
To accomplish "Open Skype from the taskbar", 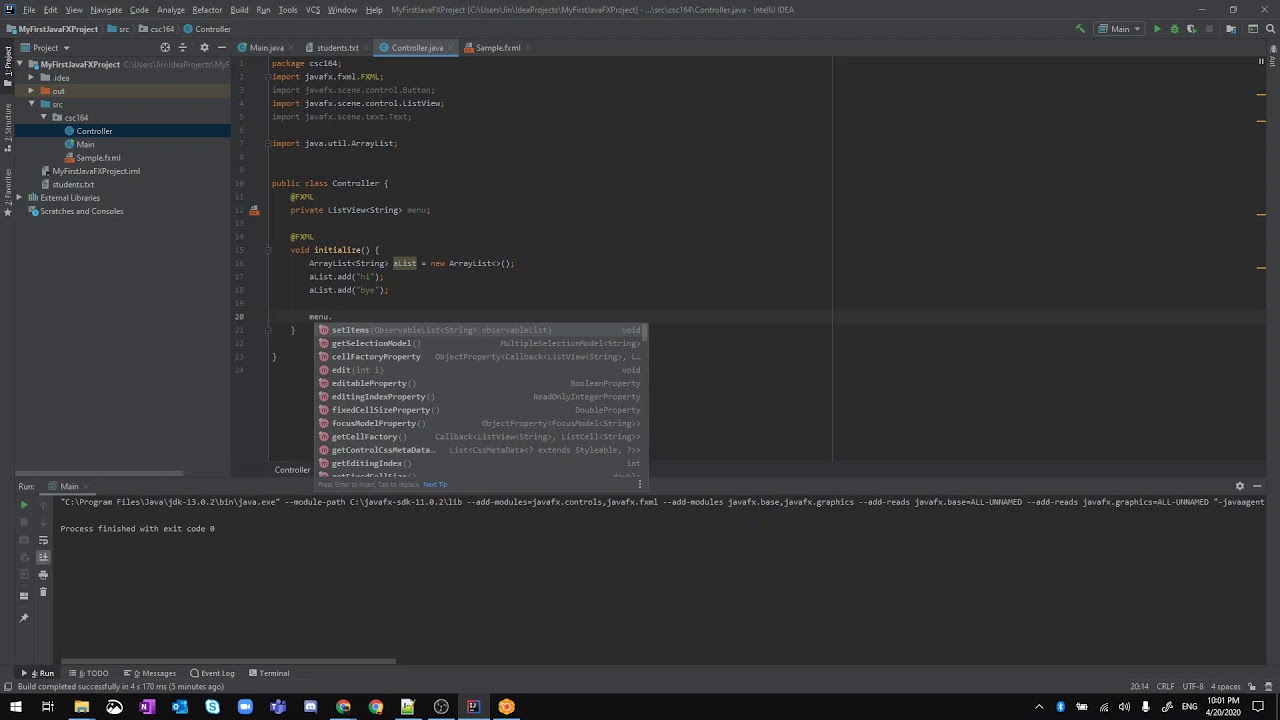I will 212,707.
